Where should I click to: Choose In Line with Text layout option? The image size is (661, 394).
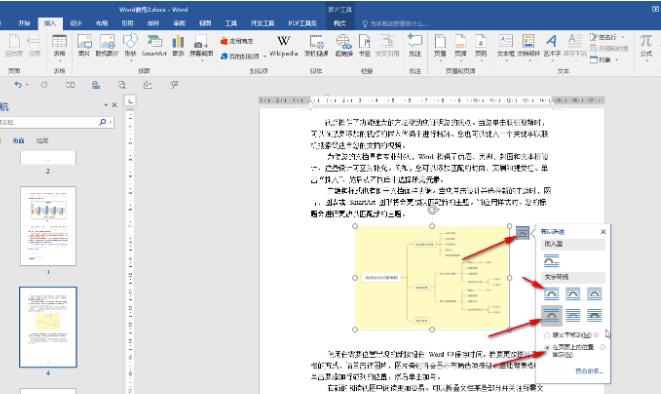(551, 261)
